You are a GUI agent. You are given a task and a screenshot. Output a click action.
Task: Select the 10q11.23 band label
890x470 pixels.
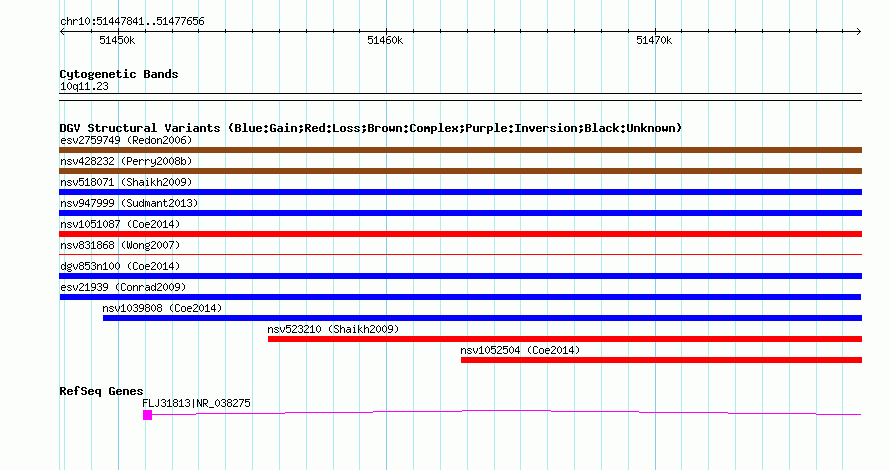(x=84, y=86)
